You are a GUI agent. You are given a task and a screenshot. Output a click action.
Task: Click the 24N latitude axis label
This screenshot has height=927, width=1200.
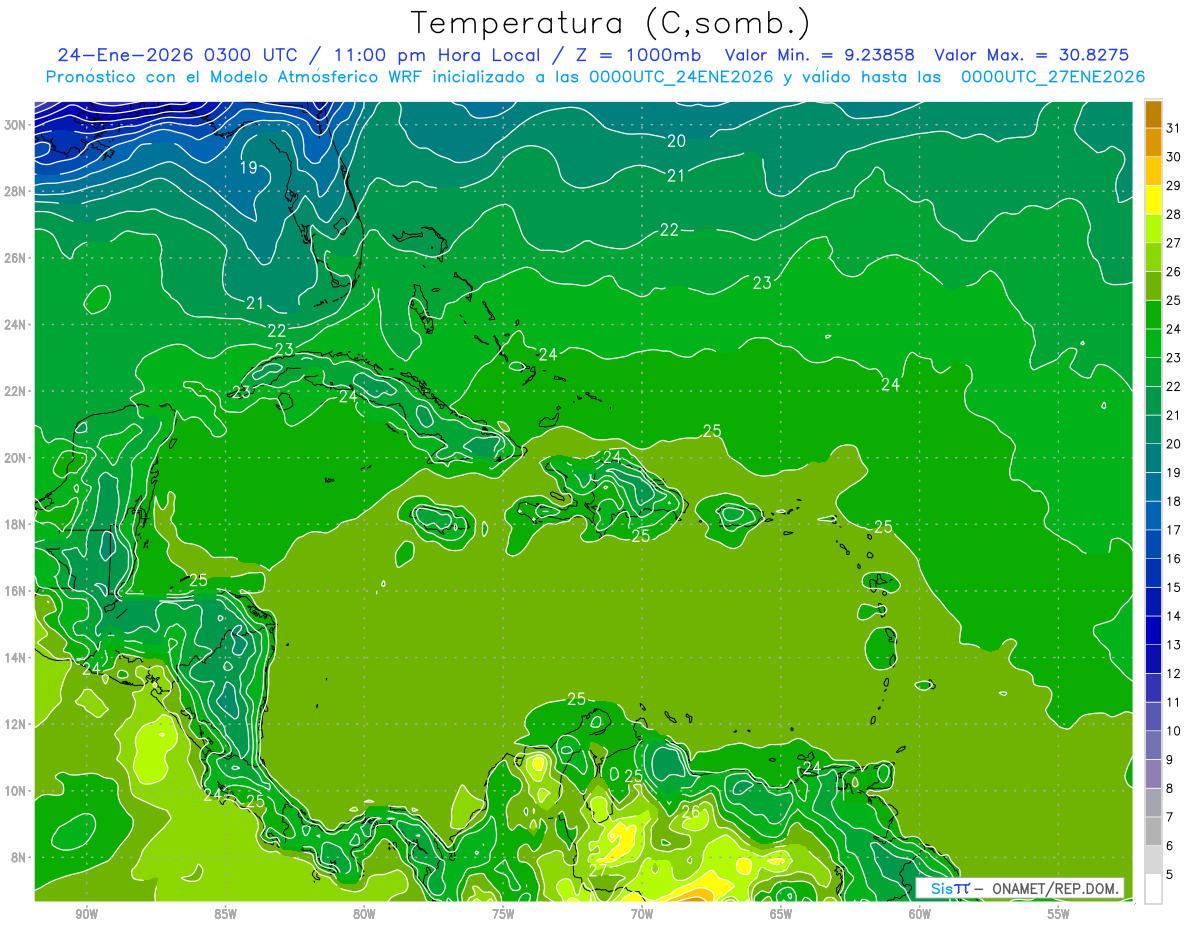(14, 324)
